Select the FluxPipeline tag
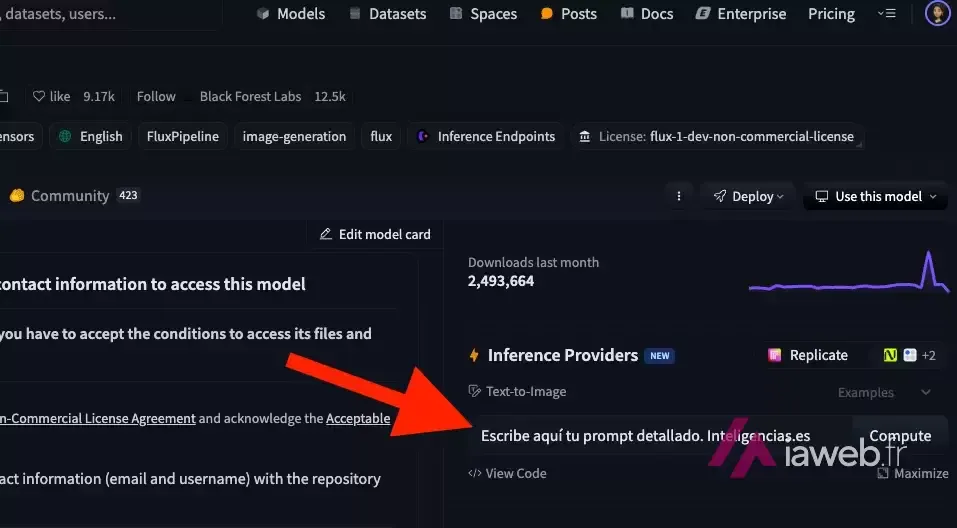The image size is (957, 528). pyautogui.click(x=182, y=137)
